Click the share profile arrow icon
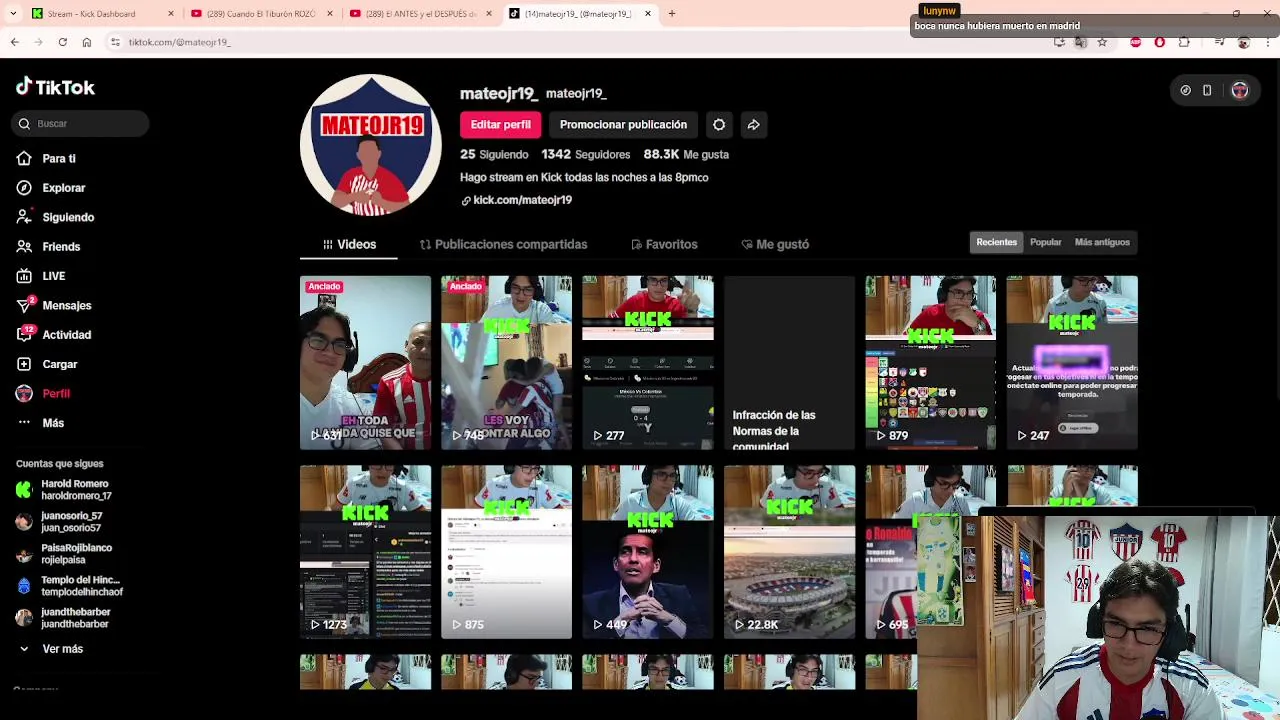Image resolution: width=1280 pixels, height=720 pixels. (753, 125)
